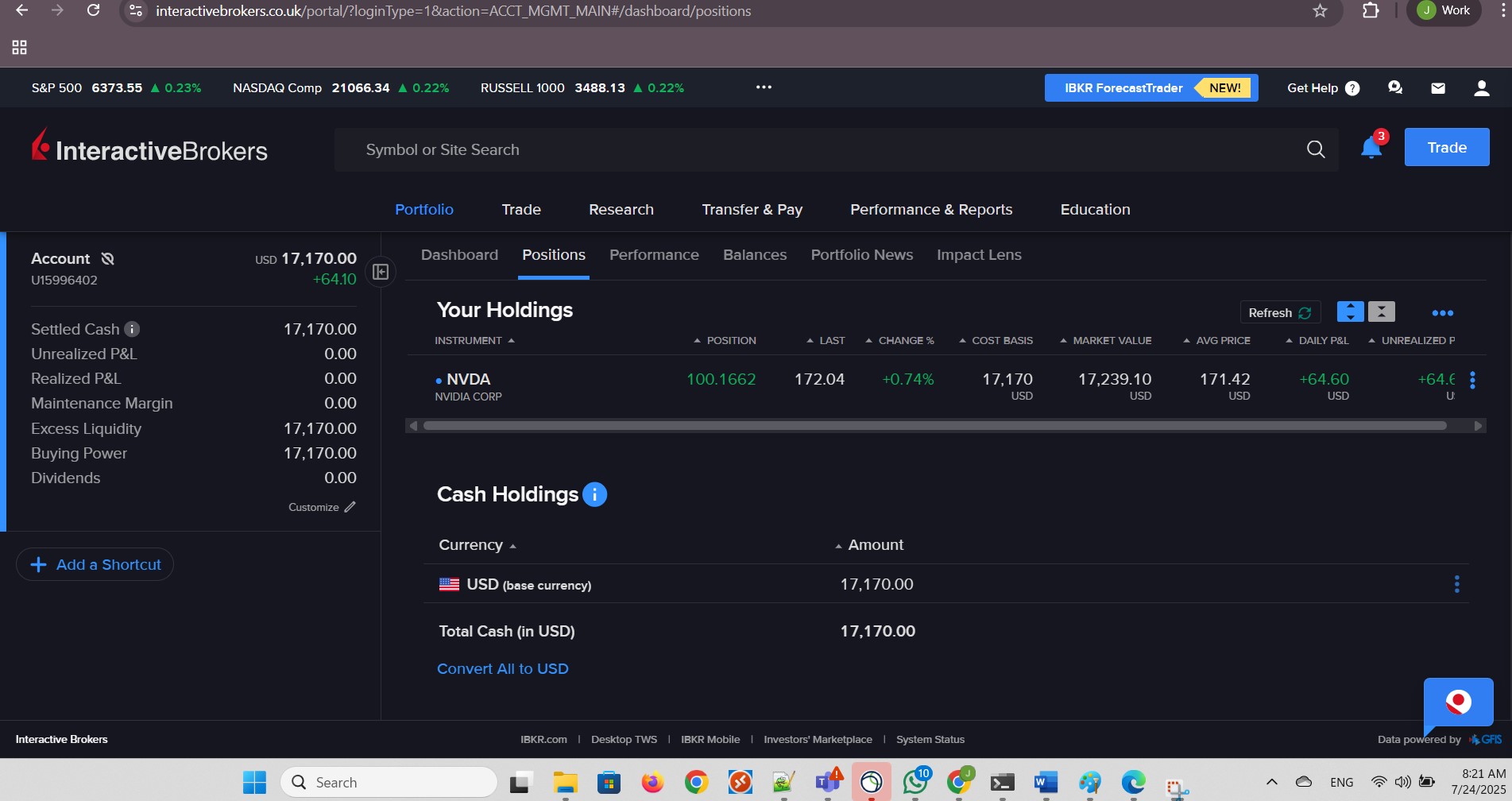
Task: Switch to the Performance tab
Action: (654, 255)
